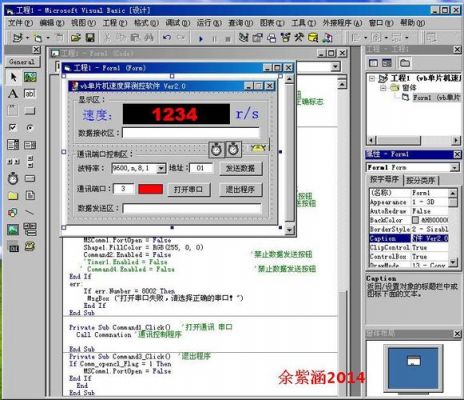Click the 通讯端口 field showing 3
464x400 pixels.
[x=124, y=189]
